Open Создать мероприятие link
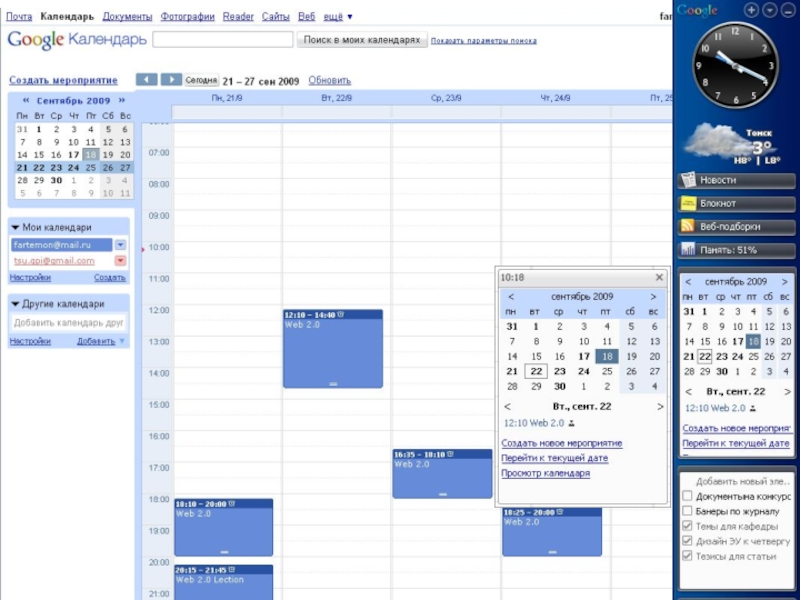Viewport: 800px width, 600px height. (x=63, y=80)
